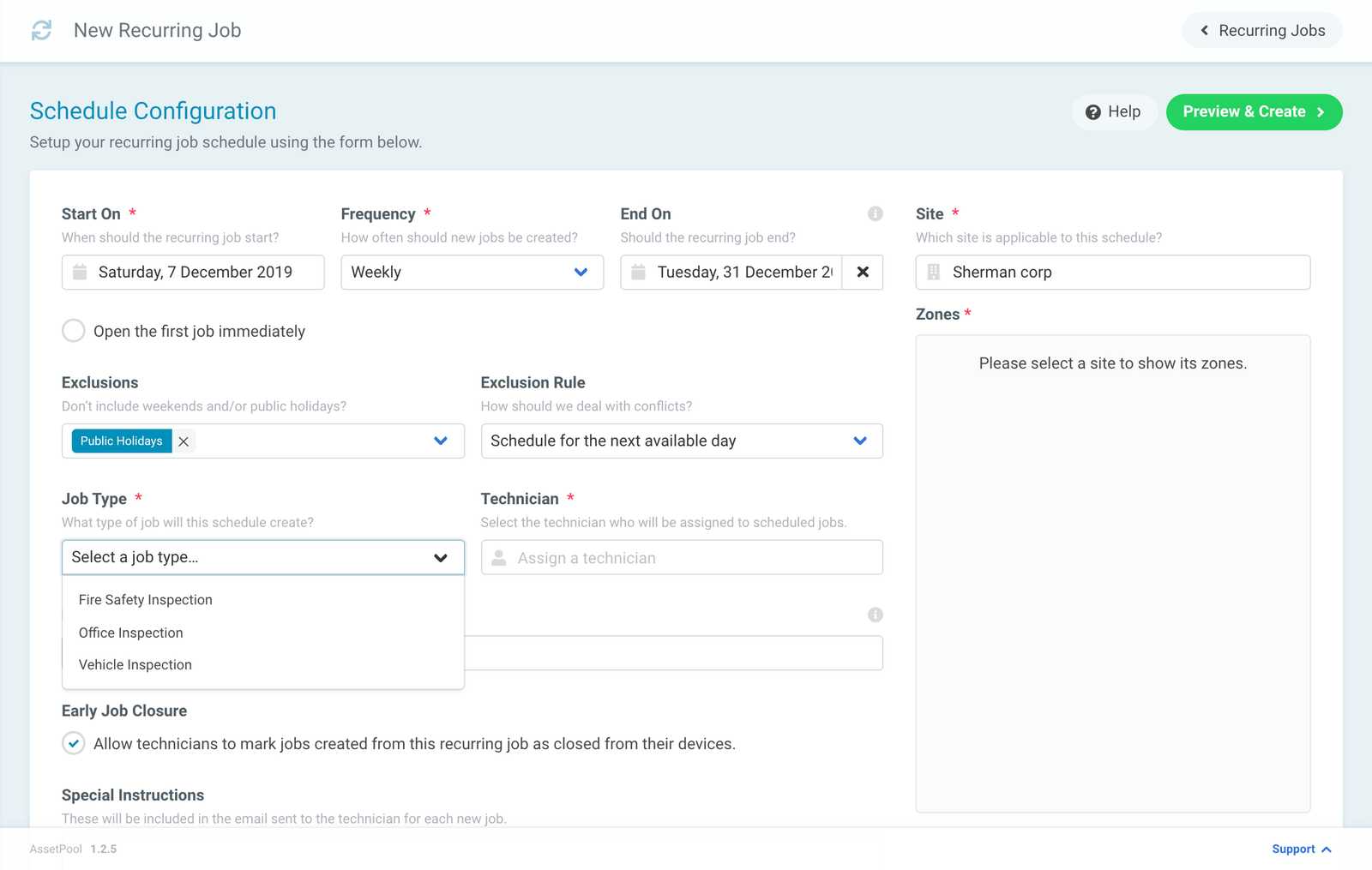Click the Support chevron up icon
Image resolution: width=1372 pixels, height=870 pixels.
pos(1327,849)
